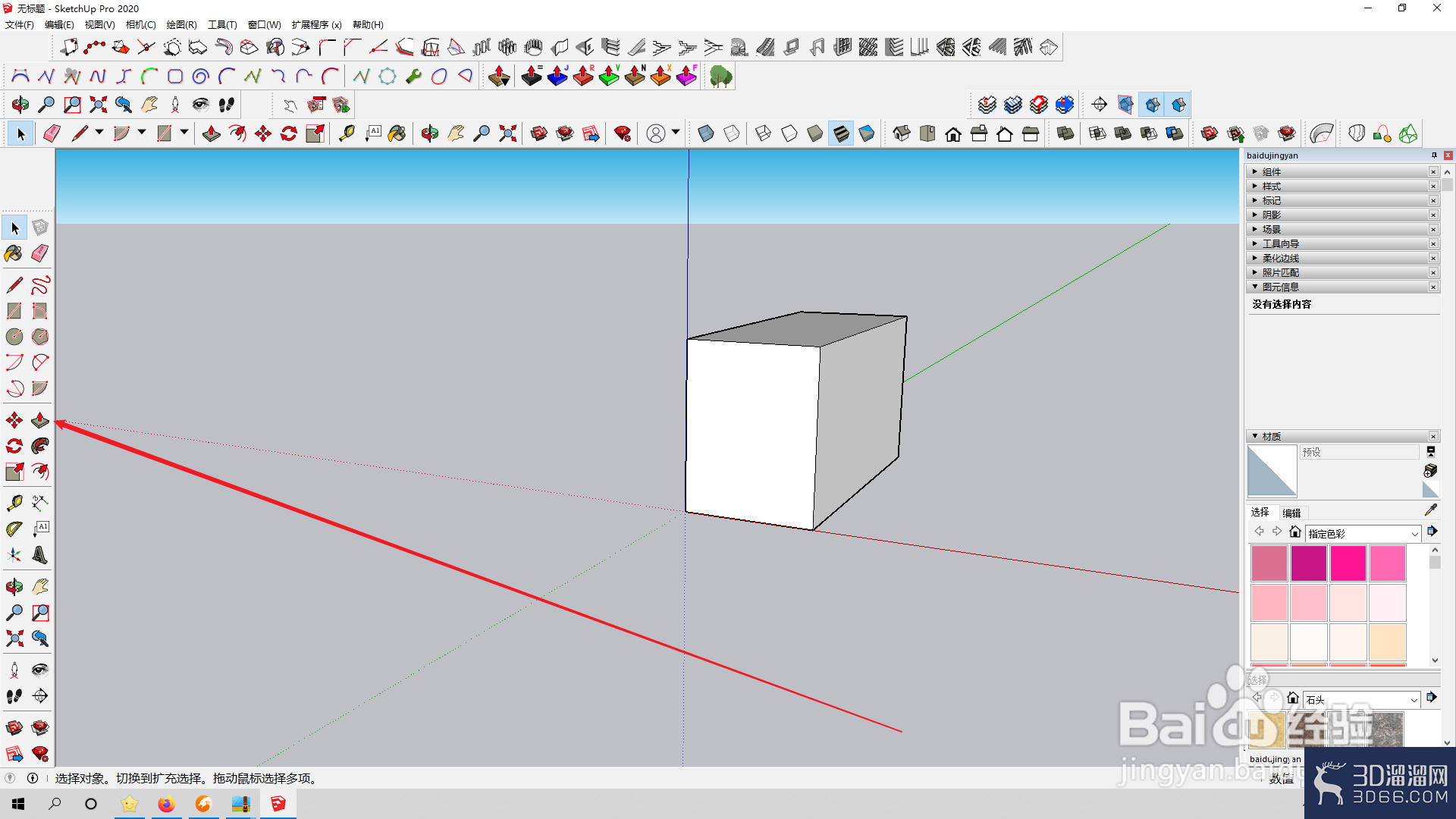Expand the 柔化边线 panel
Screen dimensions: 1456x819
pos(1342,259)
